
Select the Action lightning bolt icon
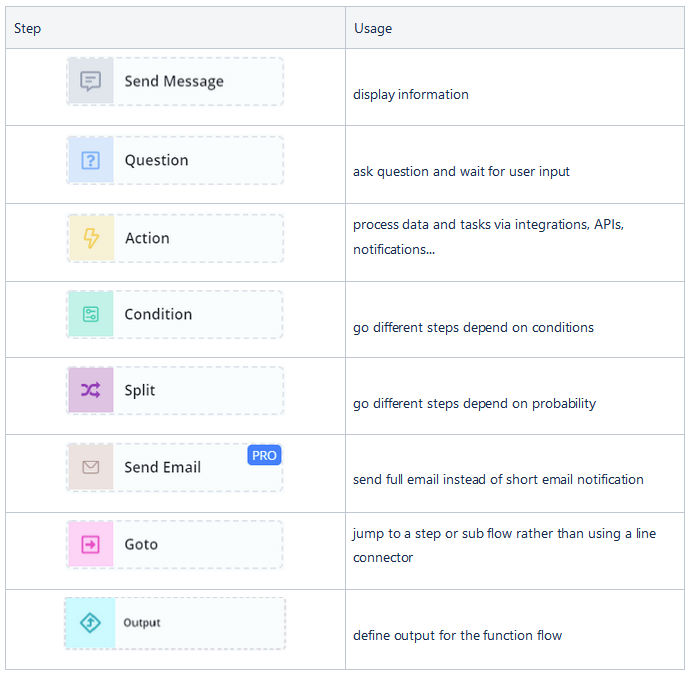(x=91, y=238)
